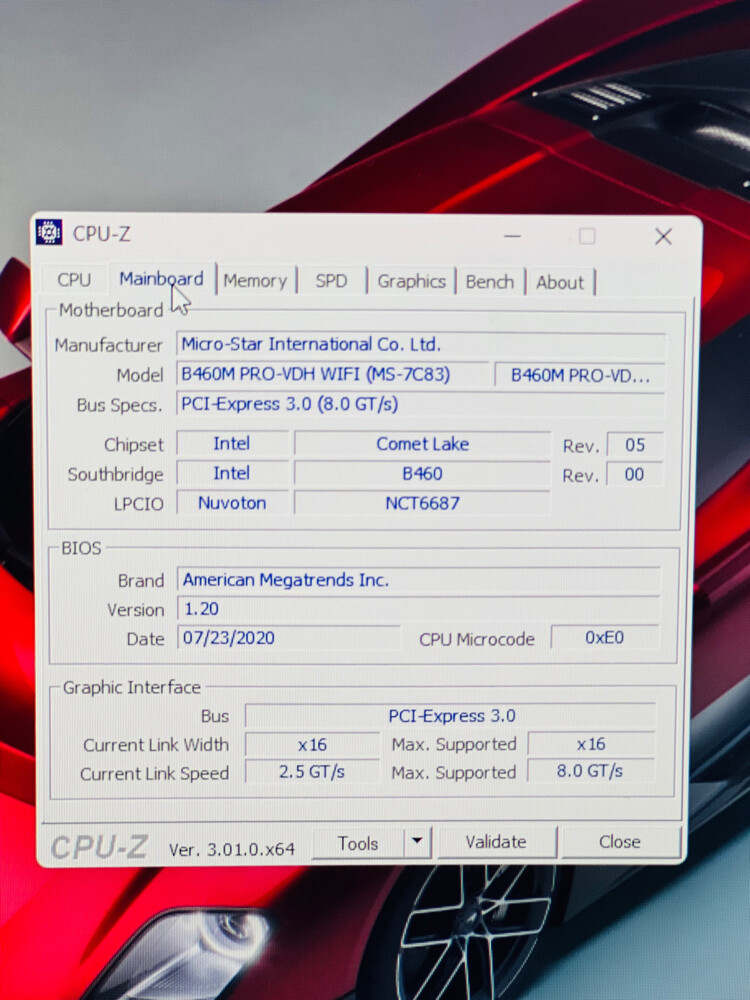750x1000 pixels.
Task: Open the Graphics tab
Action: point(411,281)
